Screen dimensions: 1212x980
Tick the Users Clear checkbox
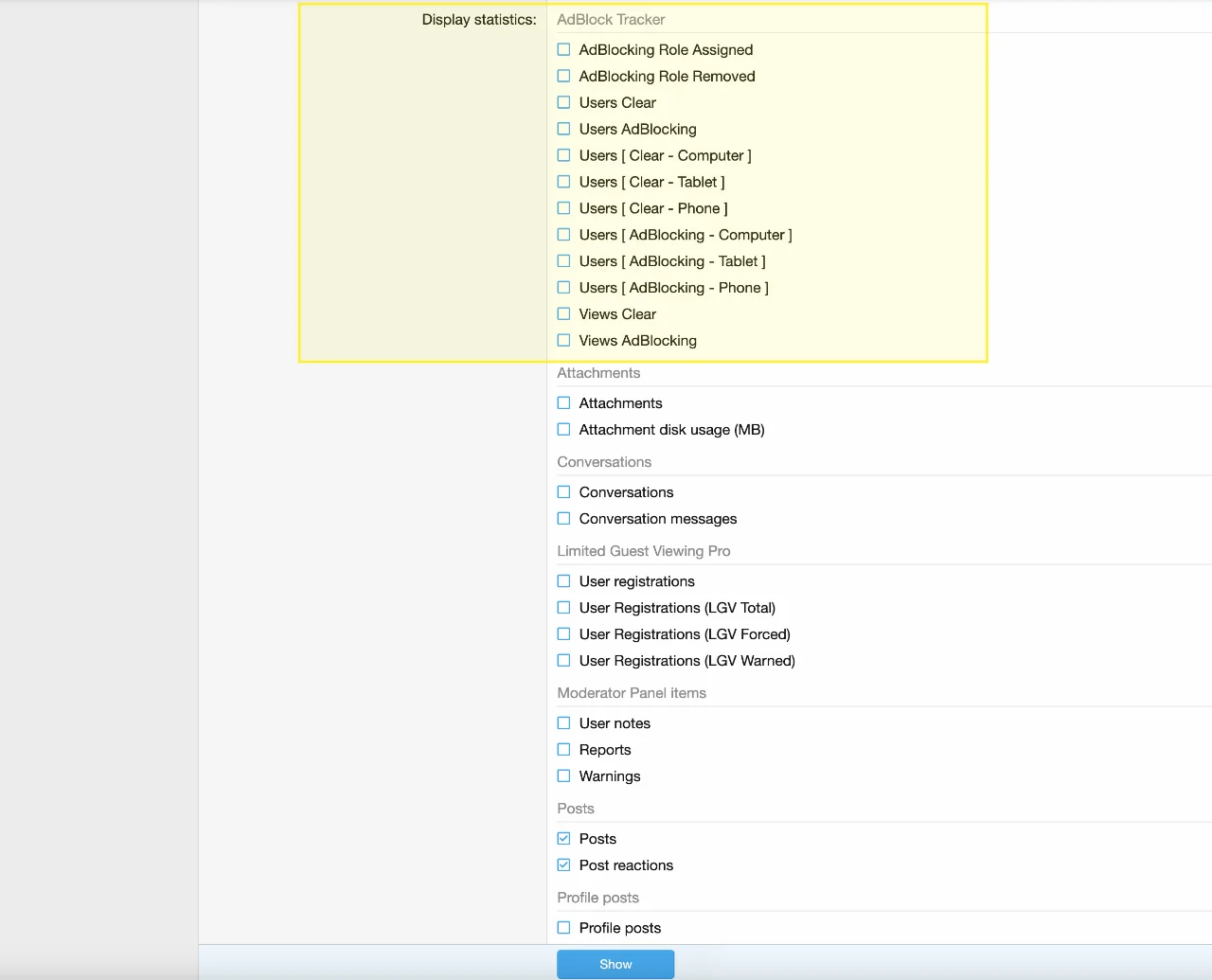pyautogui.click(x=564, y=102)
